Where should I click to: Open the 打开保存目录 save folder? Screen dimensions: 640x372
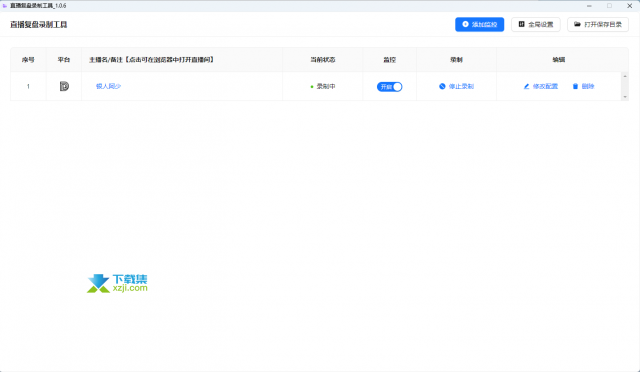click(598, 25)
